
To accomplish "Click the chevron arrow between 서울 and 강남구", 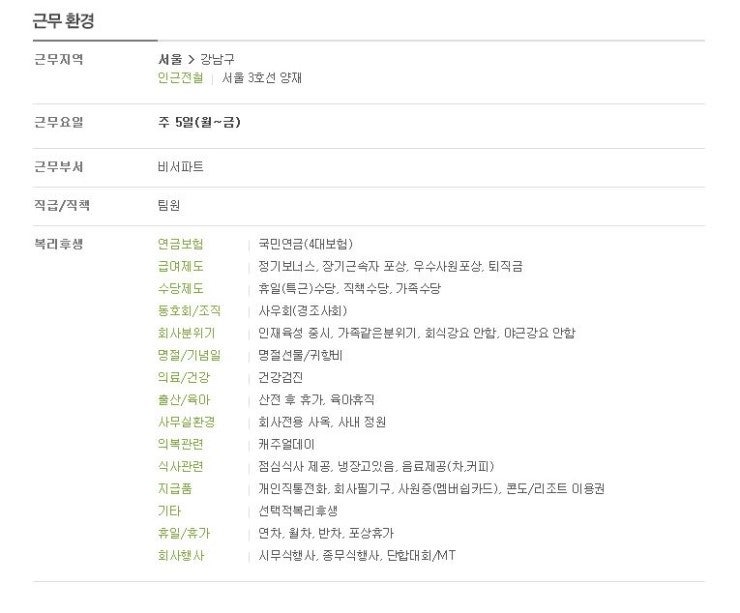I will click(191, 59).
